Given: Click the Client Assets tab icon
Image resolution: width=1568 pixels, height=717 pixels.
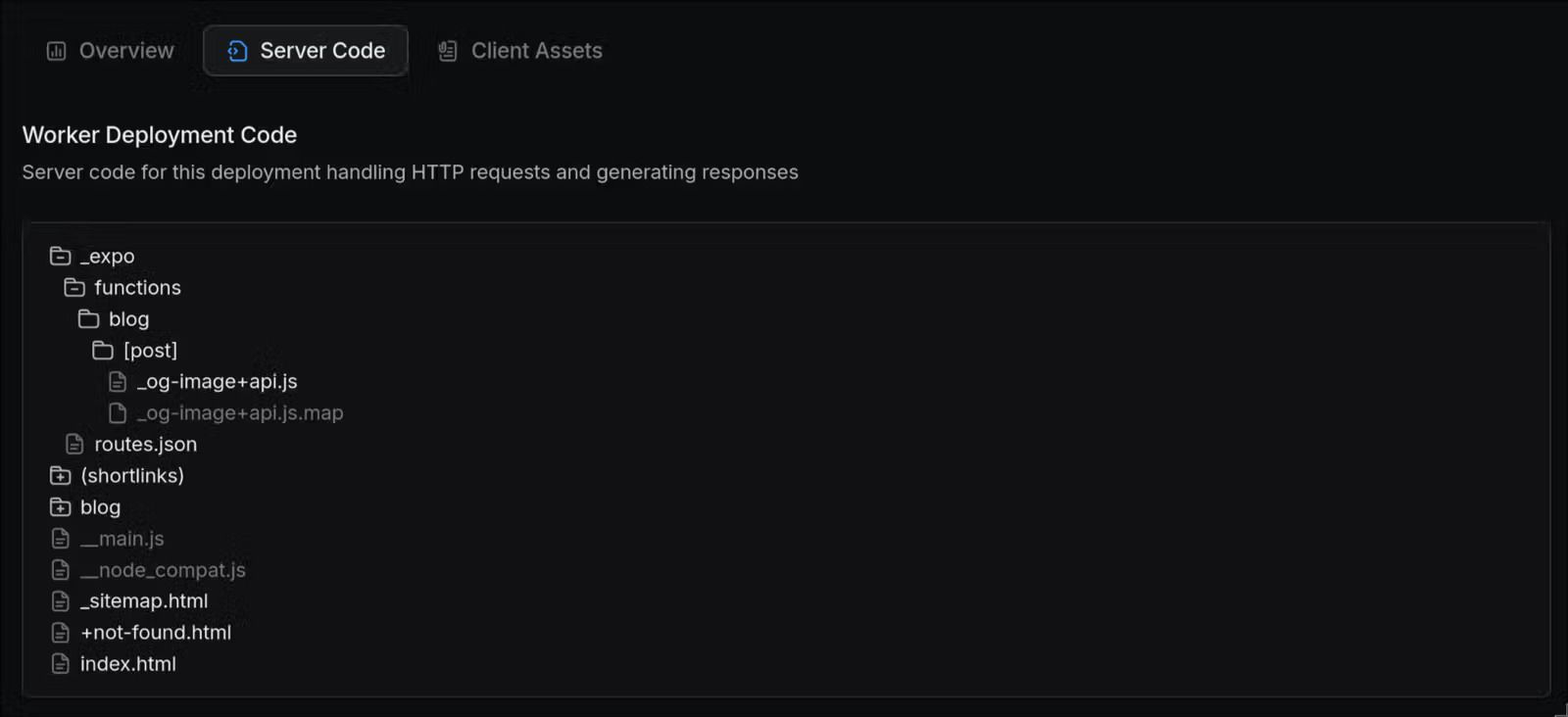Looking at the screenshot, I should [x=448, y=51].
